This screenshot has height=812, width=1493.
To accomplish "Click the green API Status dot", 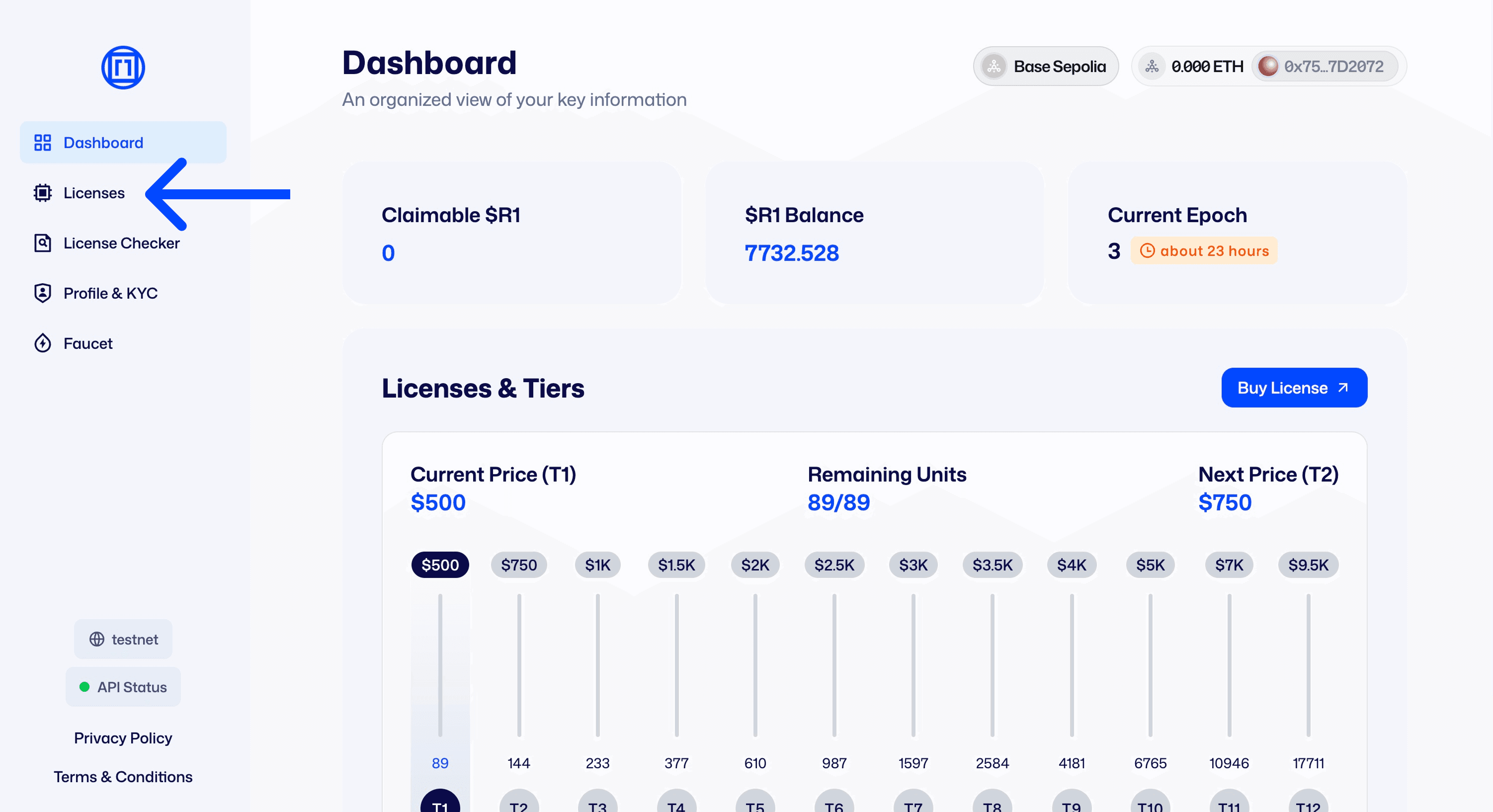I will pos(84,687).
